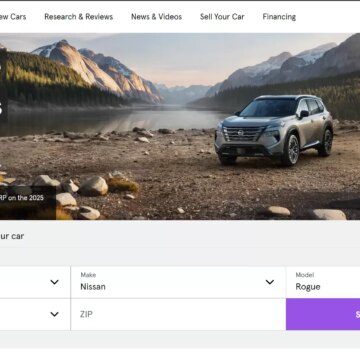
Task: Expand the Make dropdown showing Nissan
Action: click(178, 282)
